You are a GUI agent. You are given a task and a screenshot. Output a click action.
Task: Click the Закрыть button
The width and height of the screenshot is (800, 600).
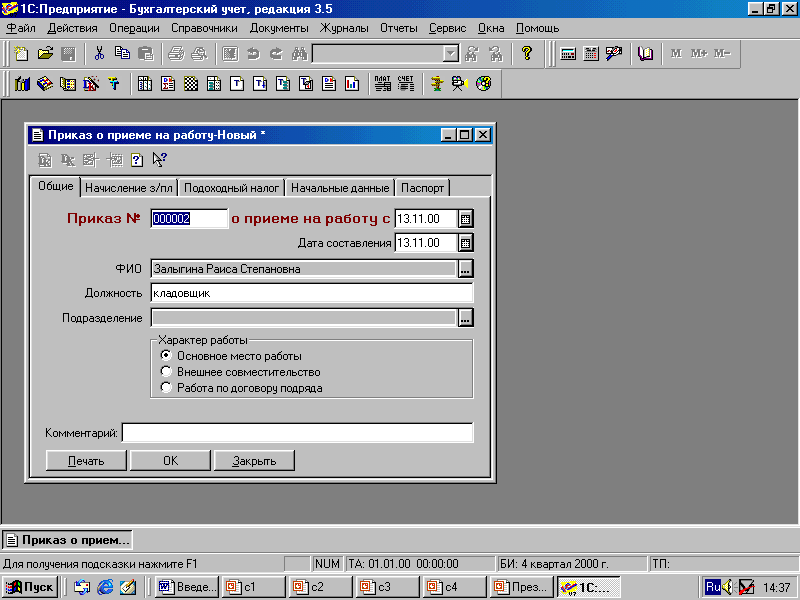coord(254,461)
